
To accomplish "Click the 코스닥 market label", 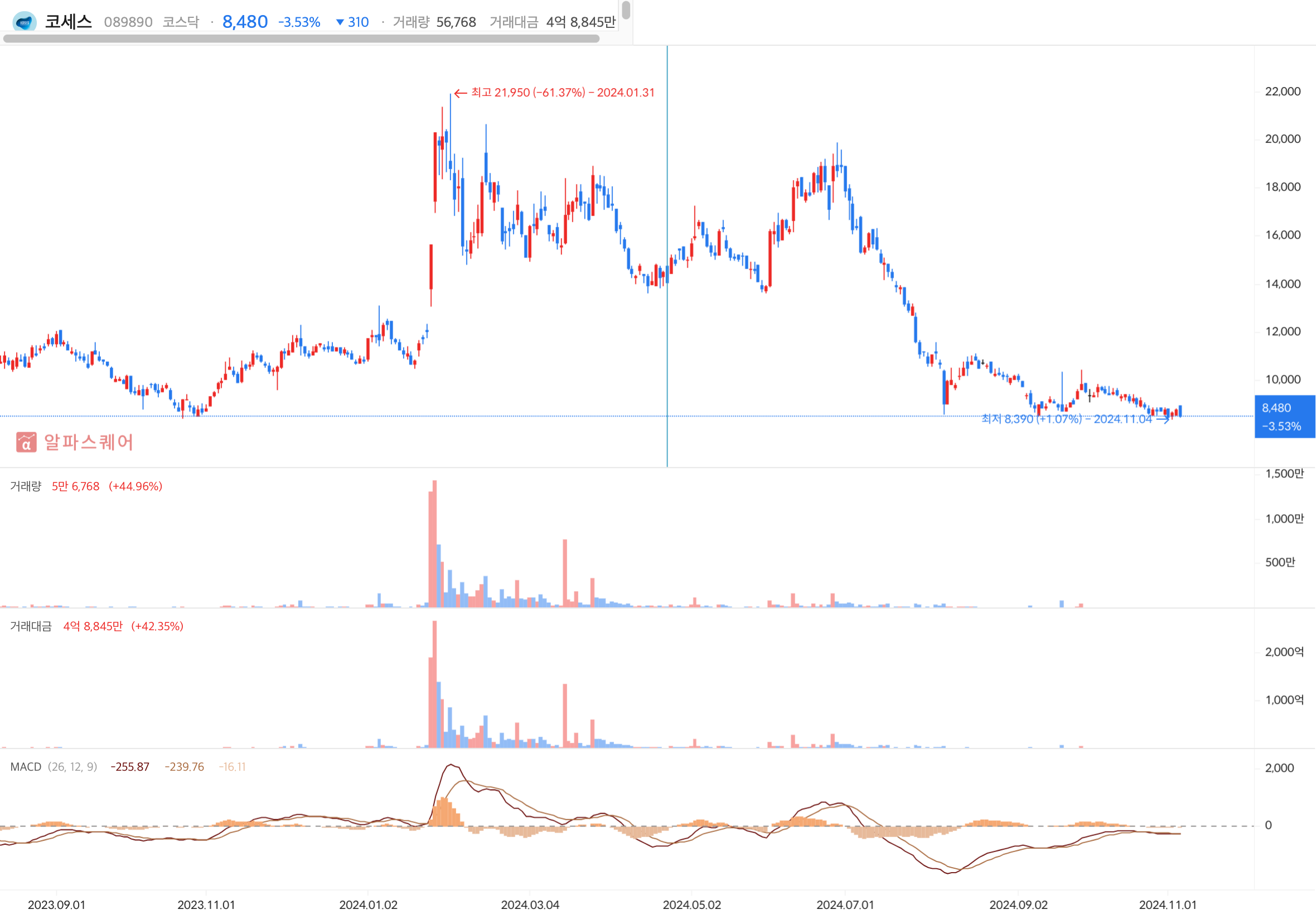I will pos(181,22).
